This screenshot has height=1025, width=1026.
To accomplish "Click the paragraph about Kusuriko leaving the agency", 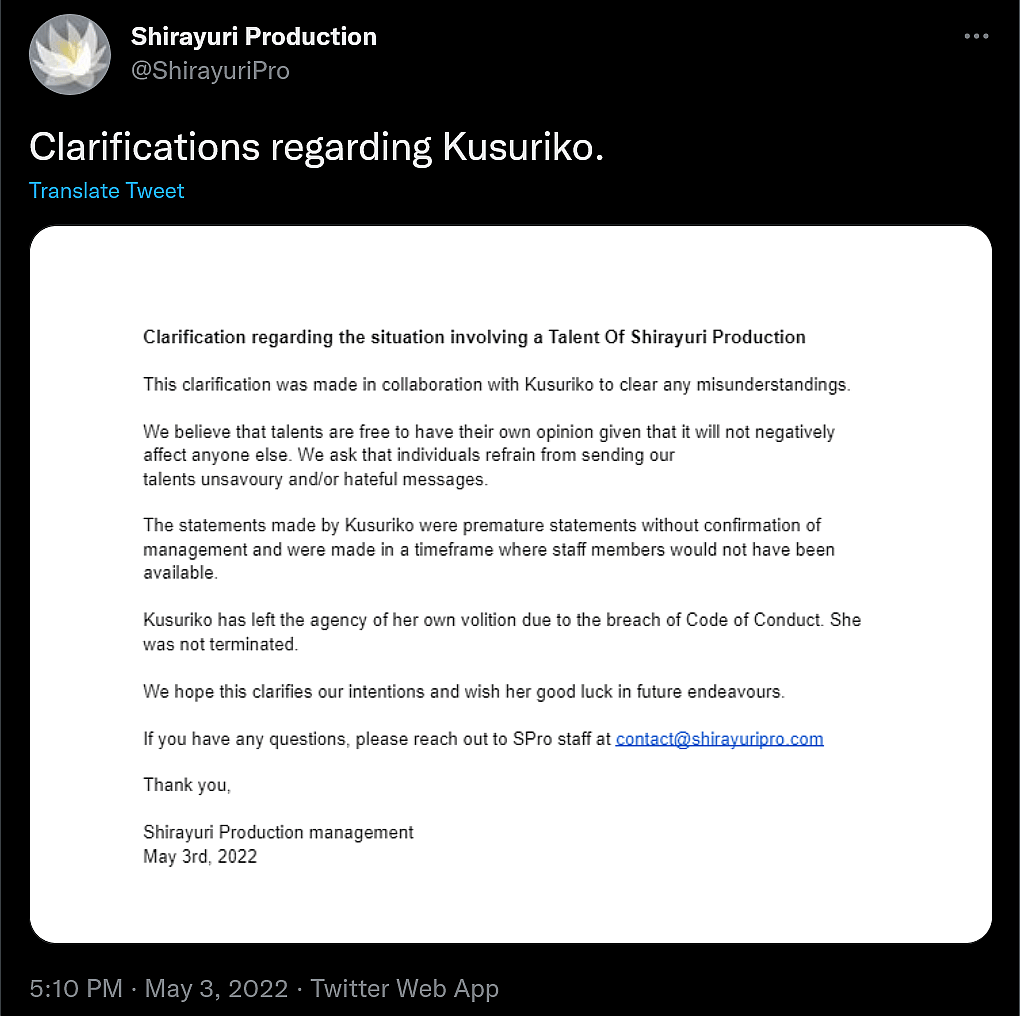I will click(501, 632).
